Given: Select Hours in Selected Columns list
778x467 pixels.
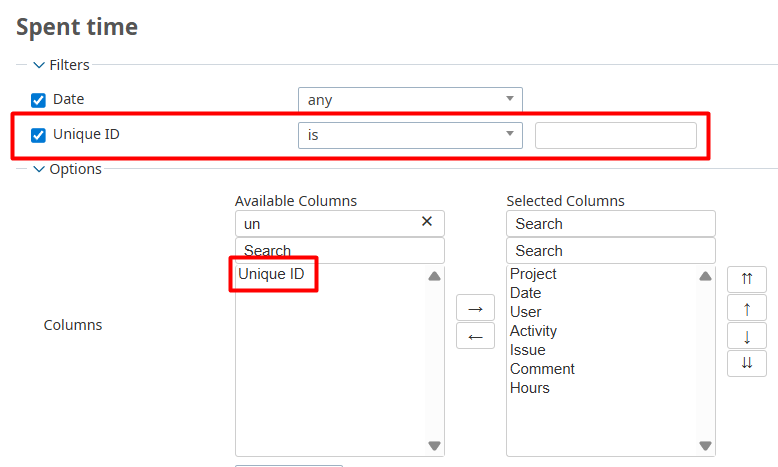Looking at the screenshot, I should 529,388.
